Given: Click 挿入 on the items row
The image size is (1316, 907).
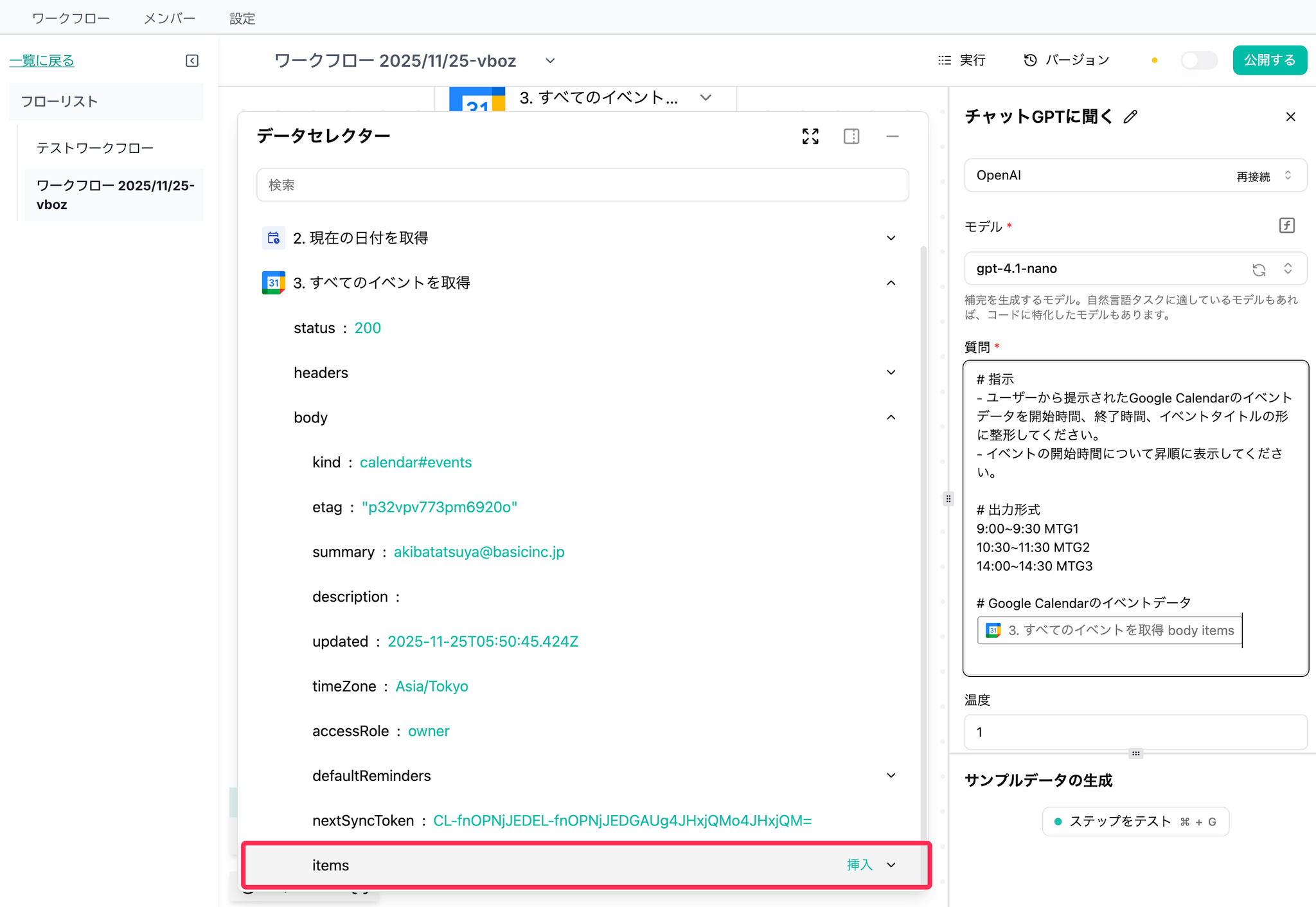Looking at the screenshot, I should tap(859, 865).
